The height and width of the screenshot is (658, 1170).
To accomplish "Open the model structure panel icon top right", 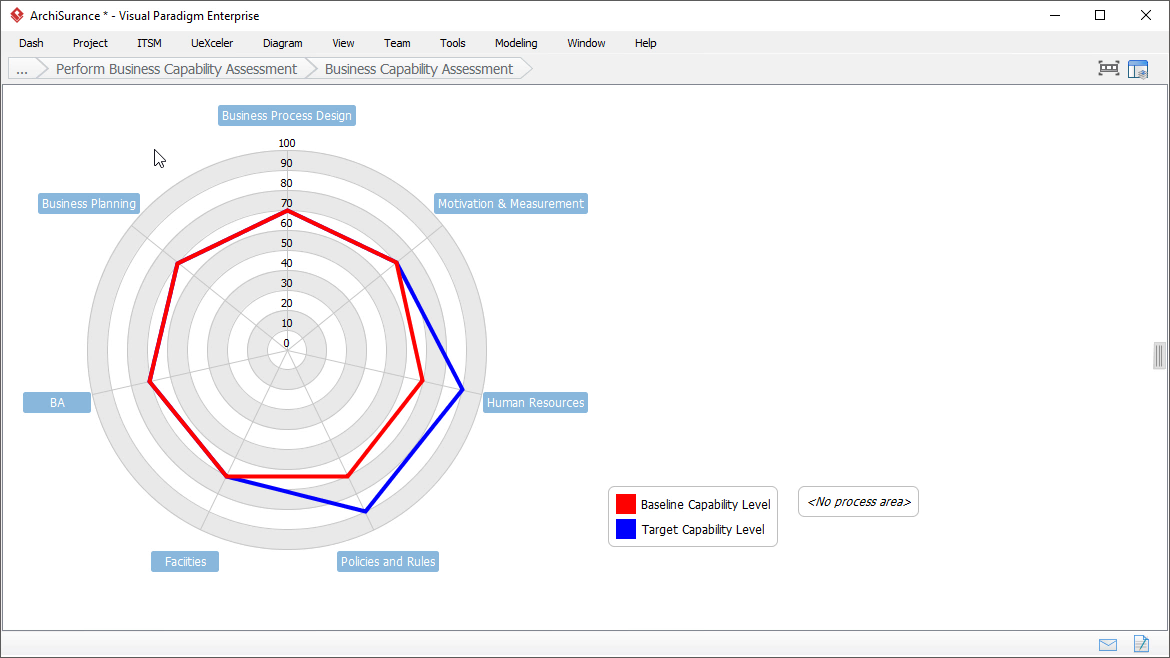I will click(x=1138, y=68).
